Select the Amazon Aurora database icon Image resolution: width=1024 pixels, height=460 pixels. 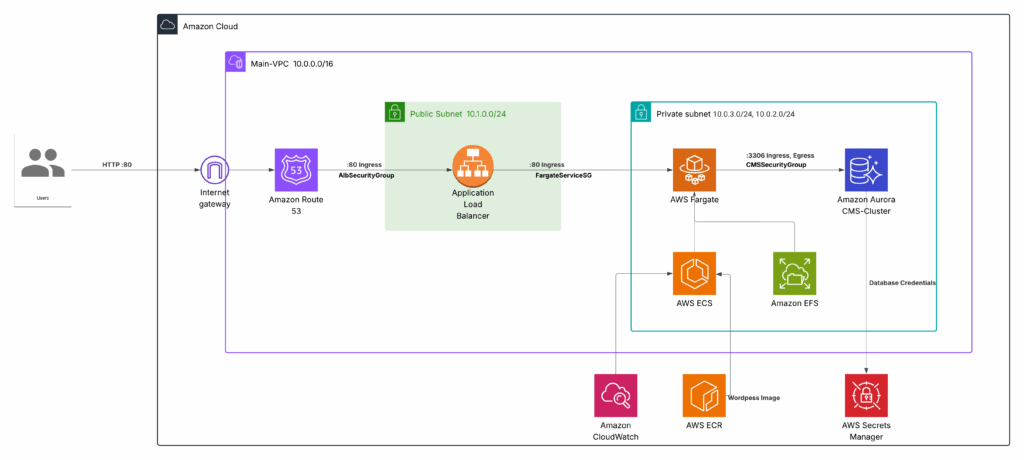click(866, 170)
